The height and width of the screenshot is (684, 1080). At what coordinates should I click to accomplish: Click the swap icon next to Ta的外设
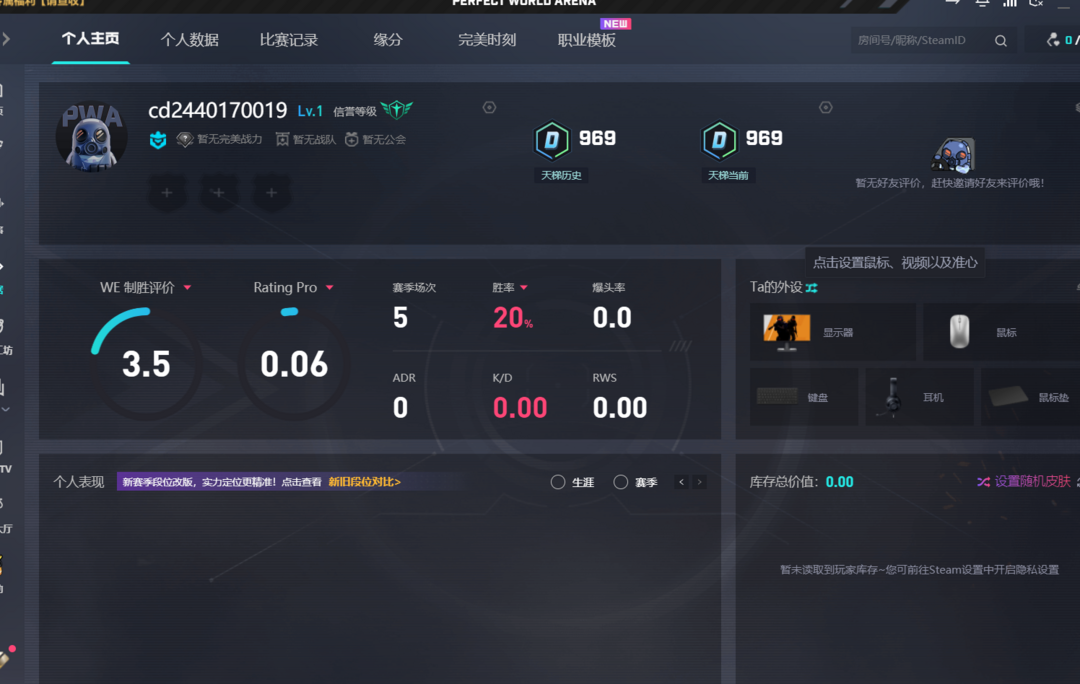812,288
